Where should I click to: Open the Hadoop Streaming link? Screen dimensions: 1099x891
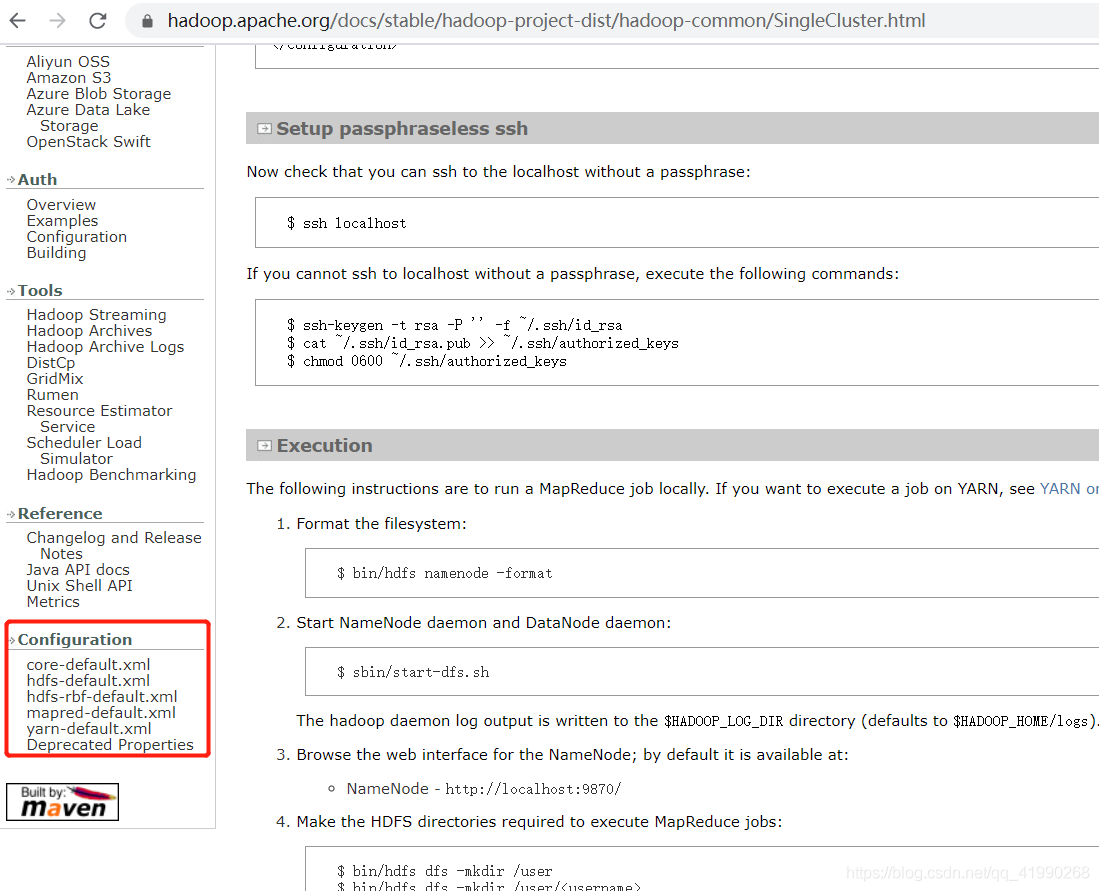click(x=97, y=315)
